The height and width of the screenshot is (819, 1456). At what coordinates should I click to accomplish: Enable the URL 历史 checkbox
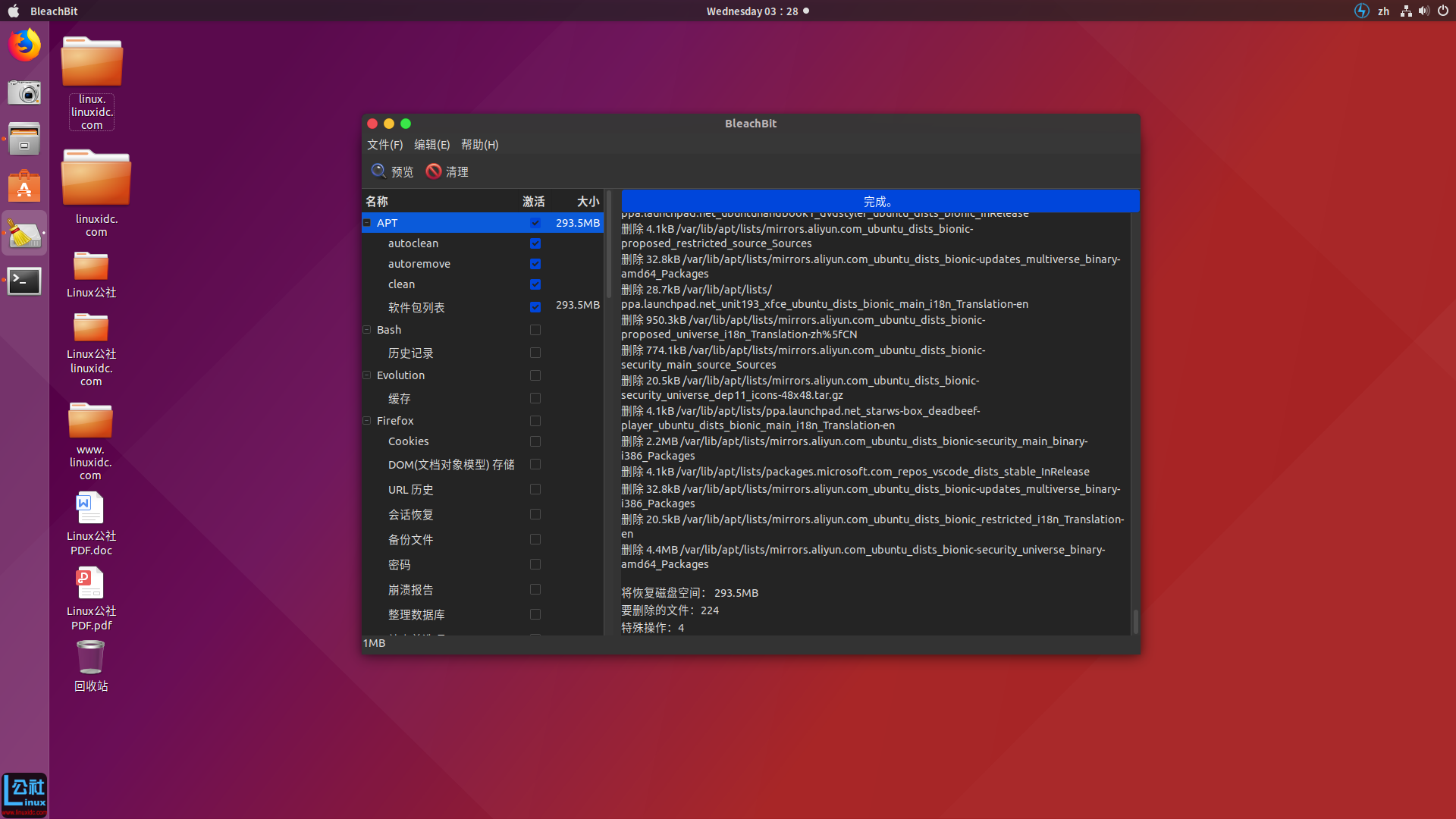point(535,489)
